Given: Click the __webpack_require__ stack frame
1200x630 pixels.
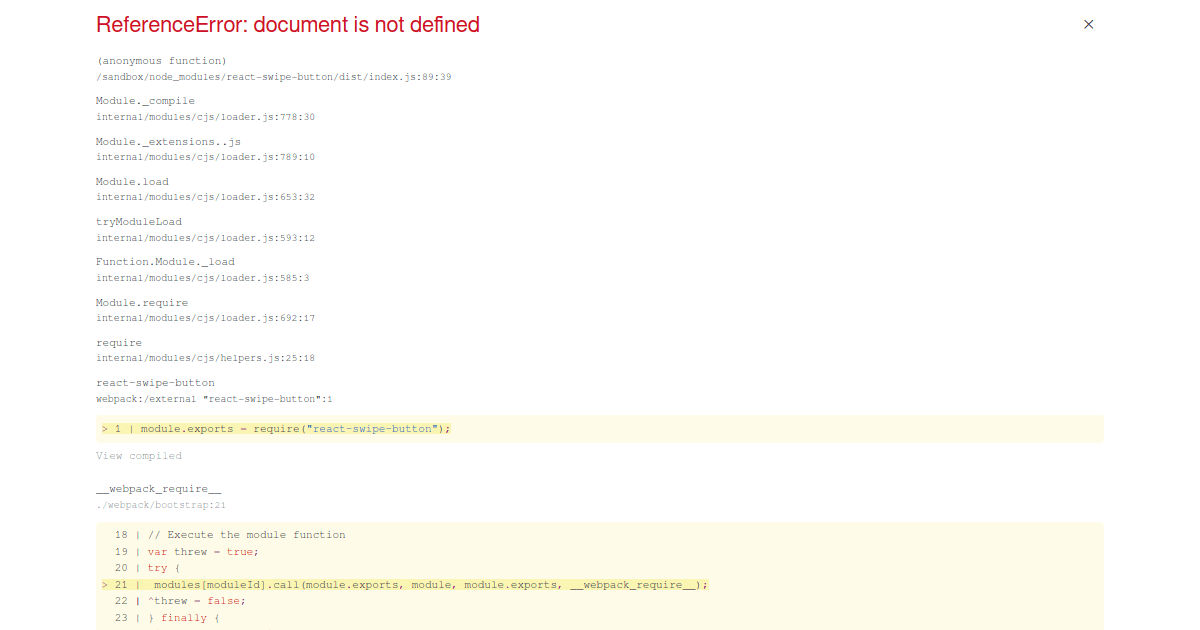Looking at the screenshot, I should (160, 488).
